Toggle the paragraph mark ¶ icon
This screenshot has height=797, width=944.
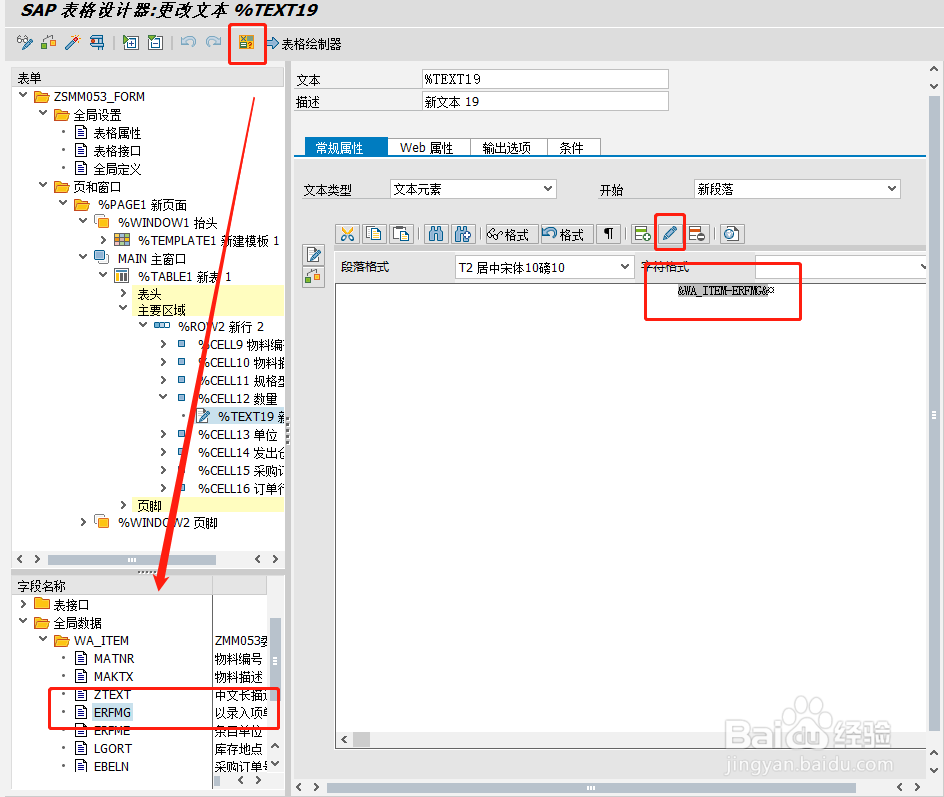pos(608,234)
